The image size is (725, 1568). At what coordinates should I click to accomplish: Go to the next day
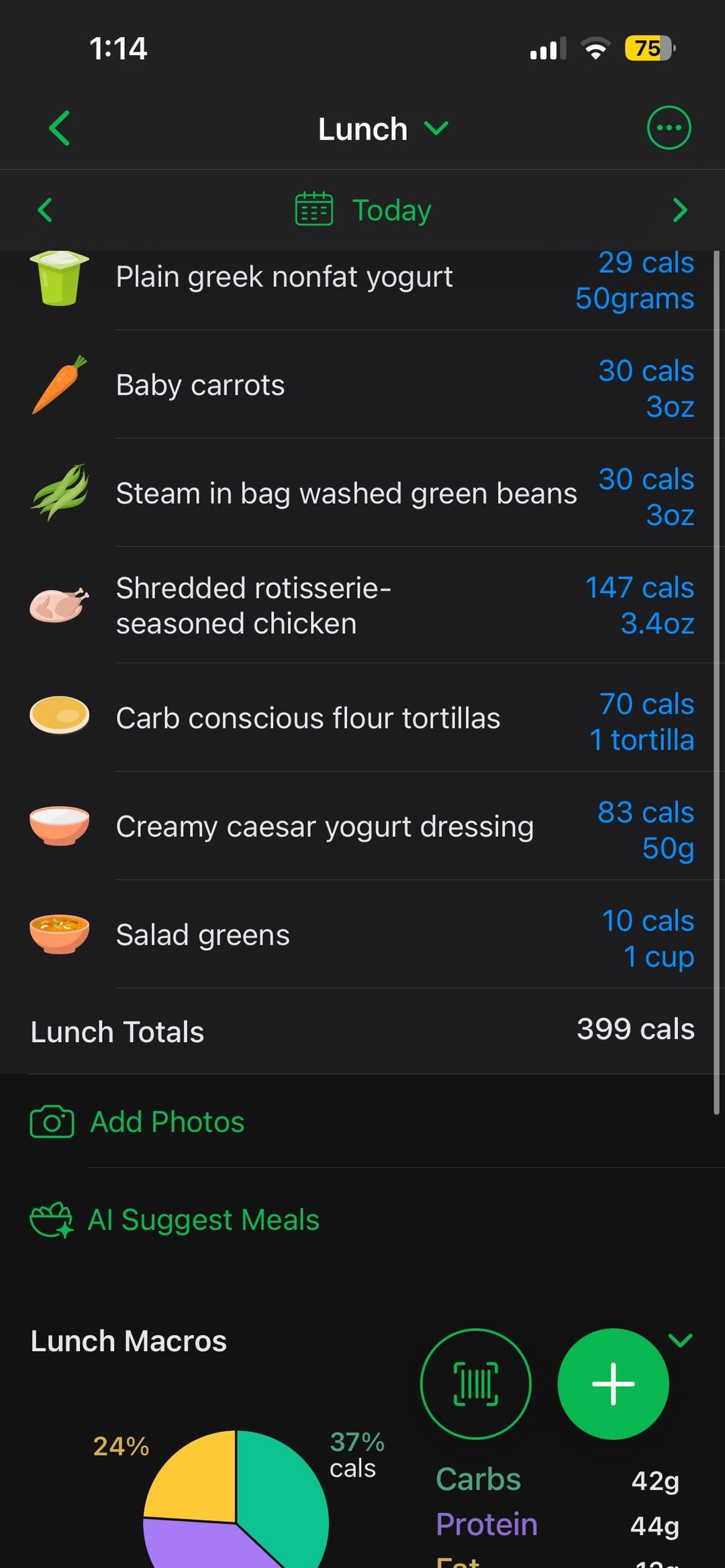679,210
